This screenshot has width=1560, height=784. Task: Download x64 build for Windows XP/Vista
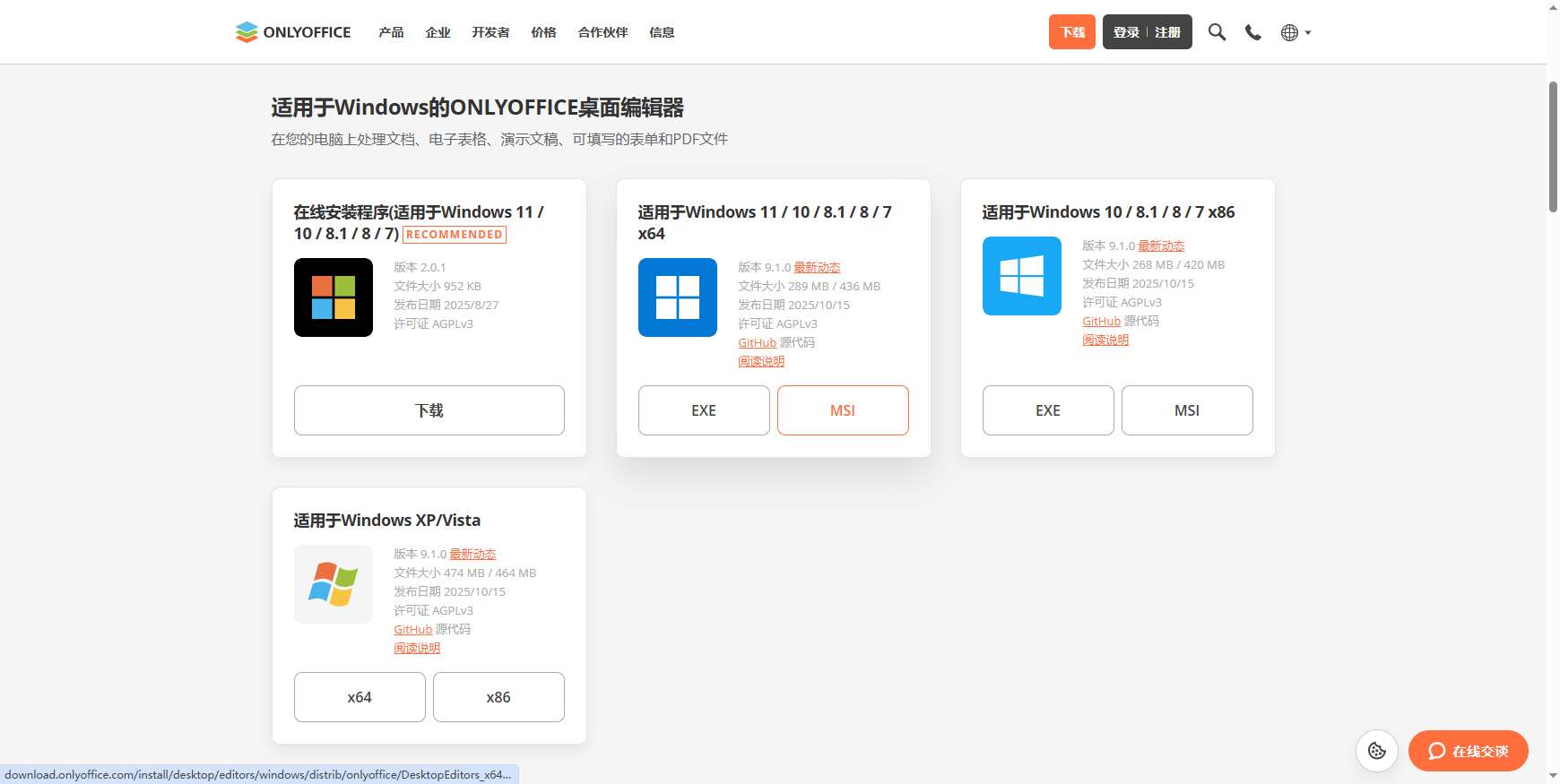tap(360, 697)
